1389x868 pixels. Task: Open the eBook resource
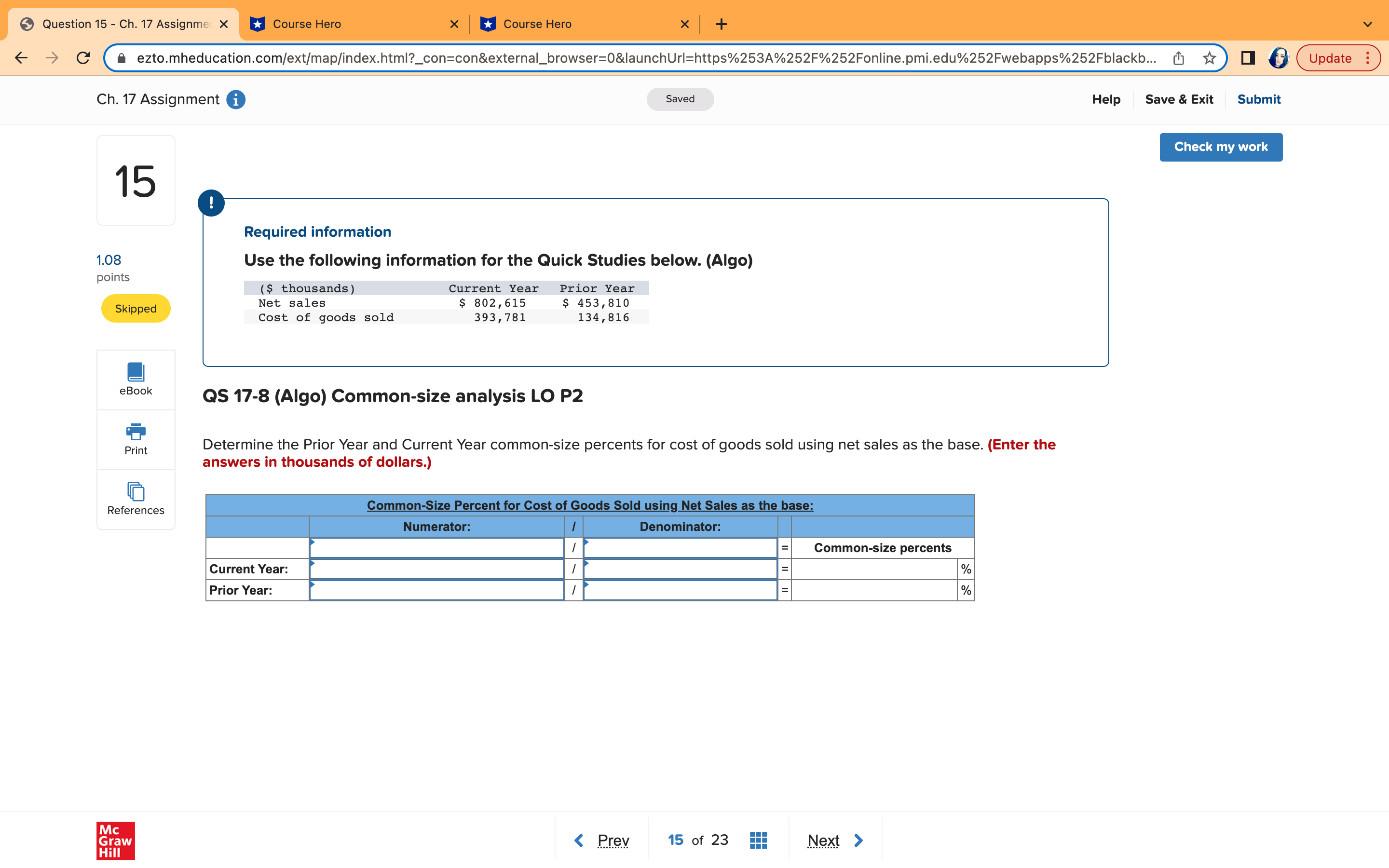(136, 379)
